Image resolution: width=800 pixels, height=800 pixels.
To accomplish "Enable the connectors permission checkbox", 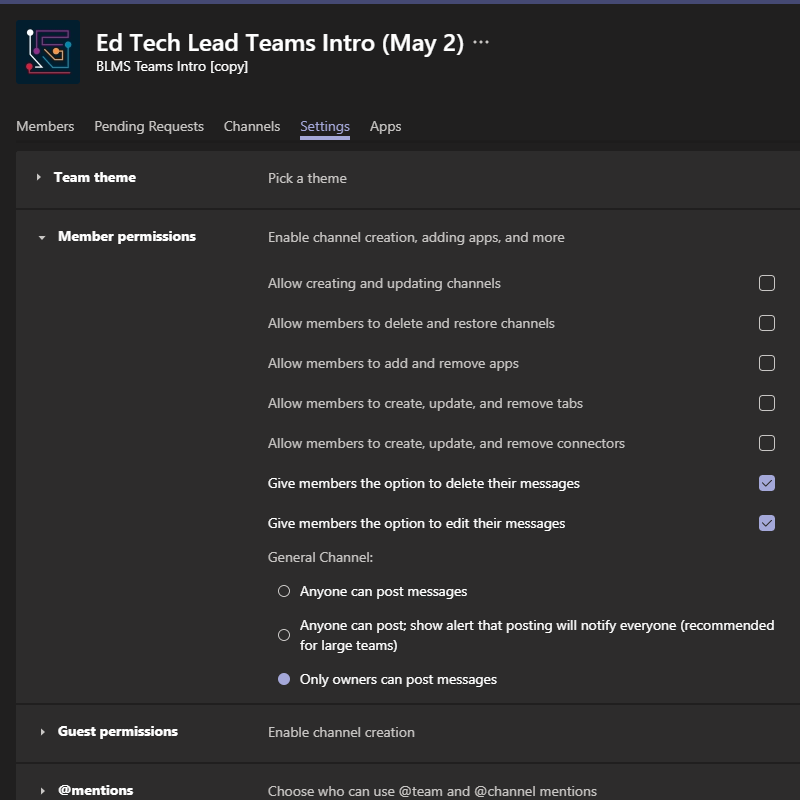I will point(766,443).
